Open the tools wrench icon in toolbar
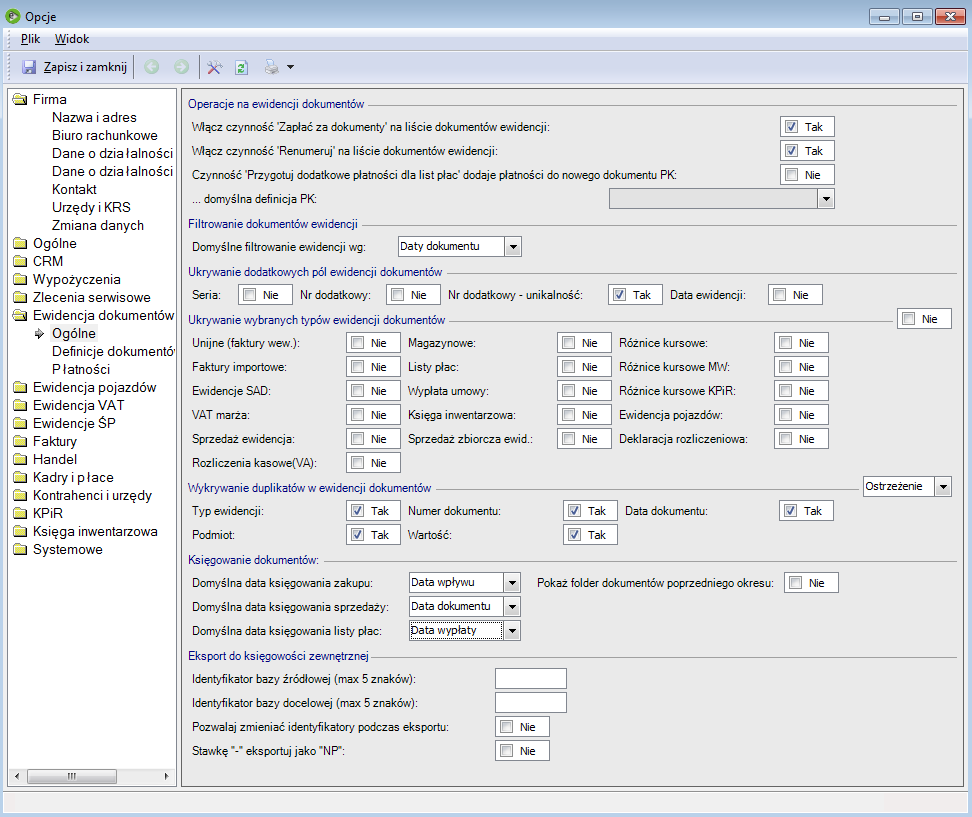Screen dimensions: 972x817 214,67
